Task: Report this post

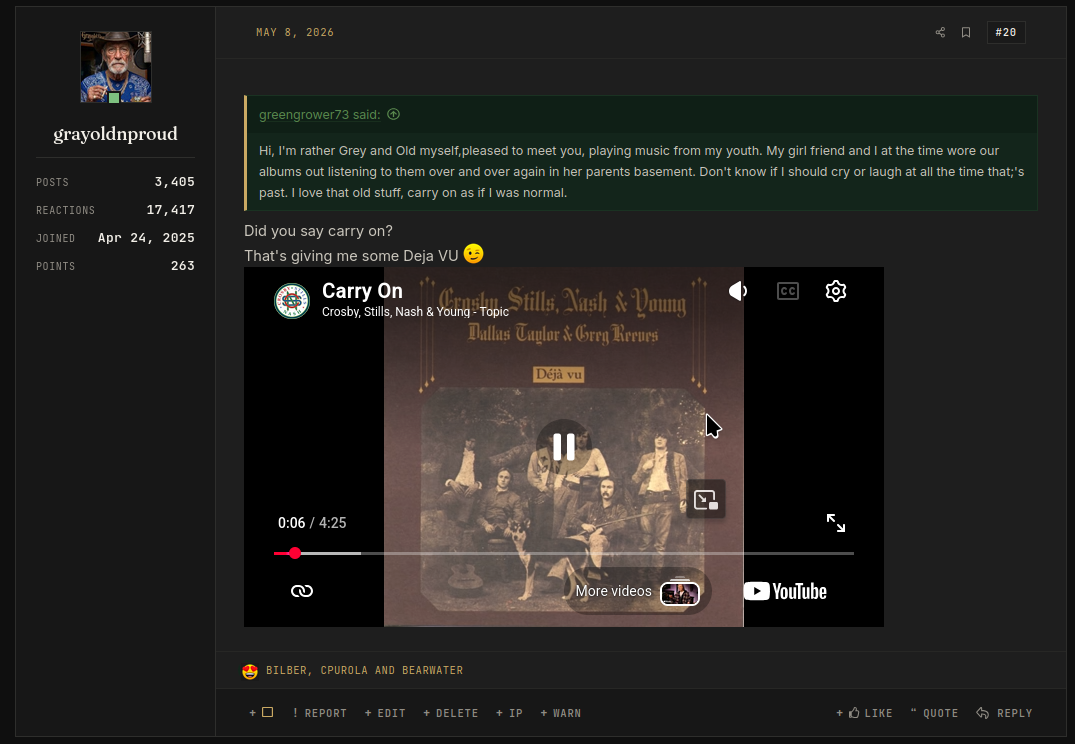Action: [x=319, y=713]
